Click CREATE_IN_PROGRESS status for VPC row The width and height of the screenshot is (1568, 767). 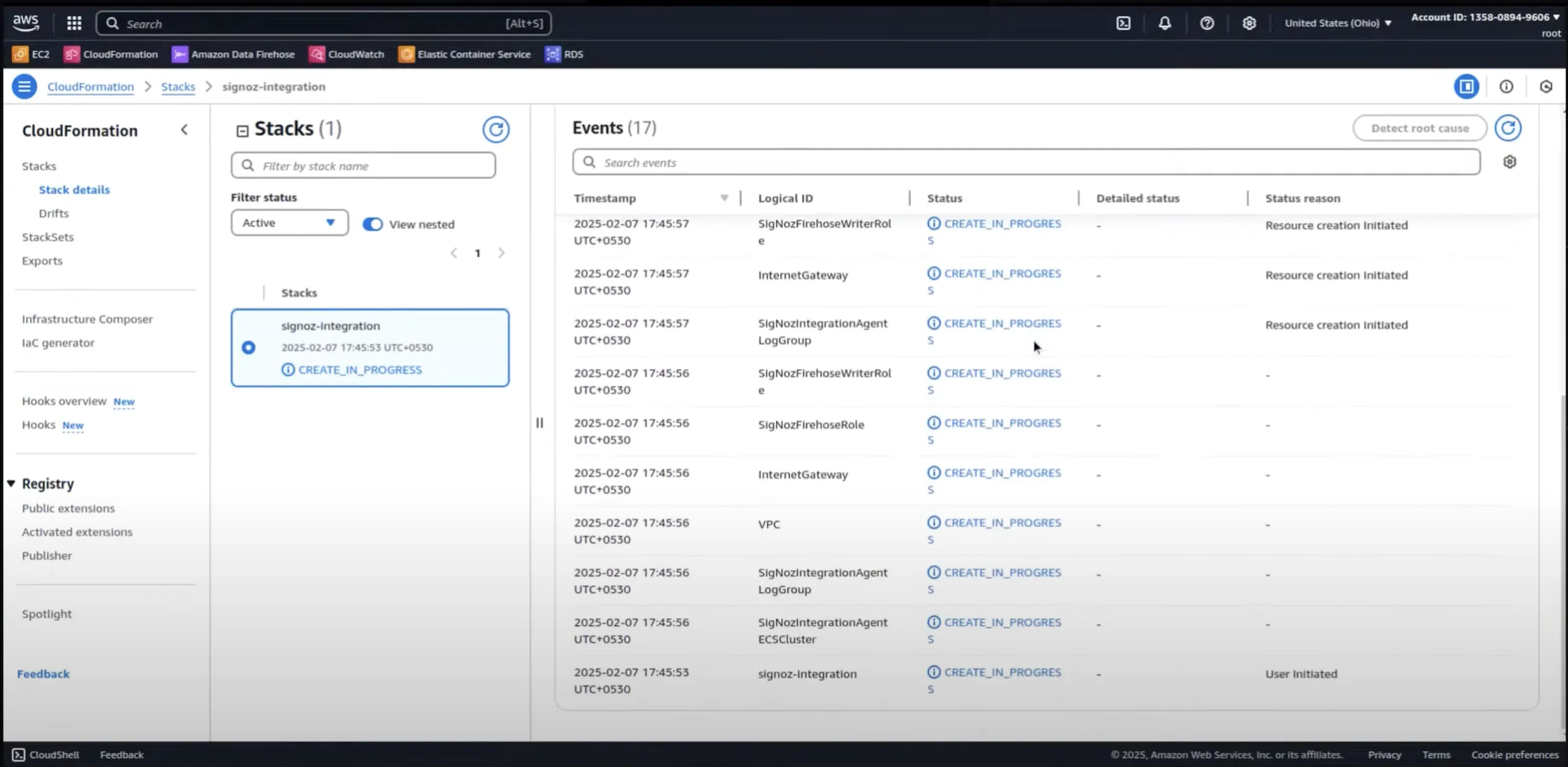click(x=994, y=530)
